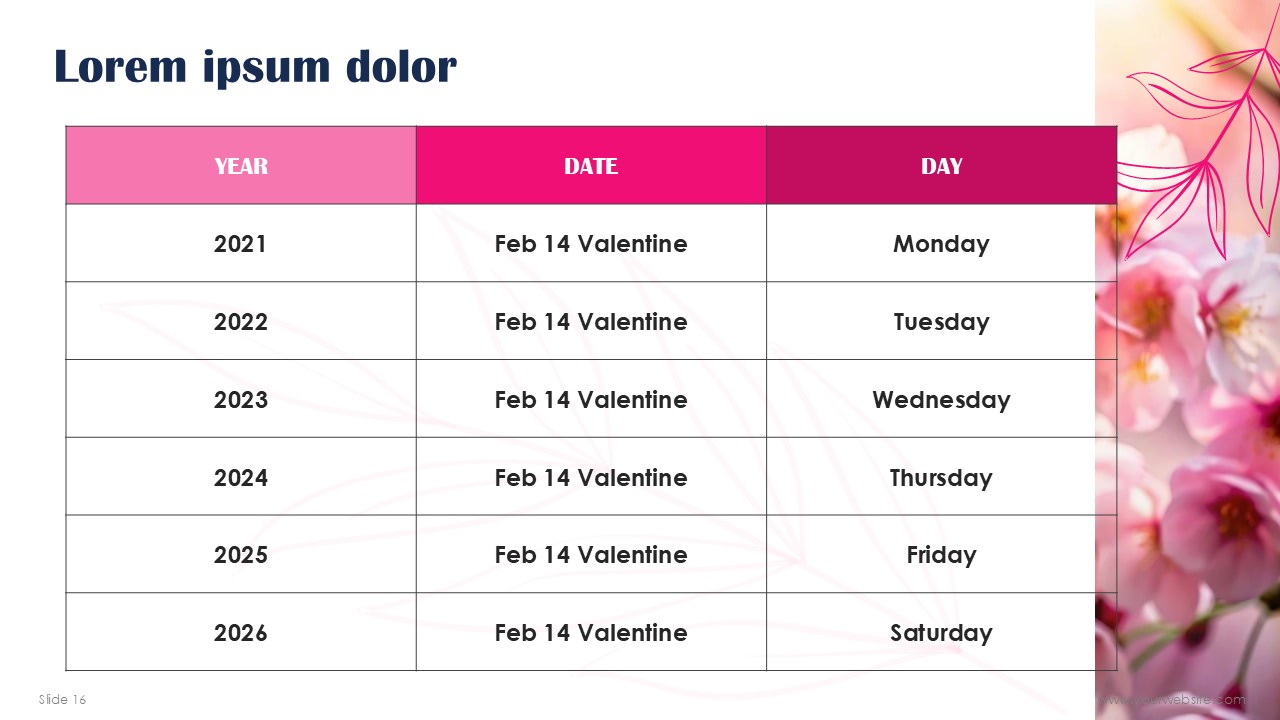Click the Lorem ipsum dolor title
This screenshot has height=720, width=1280.
(x=255, y=68)
